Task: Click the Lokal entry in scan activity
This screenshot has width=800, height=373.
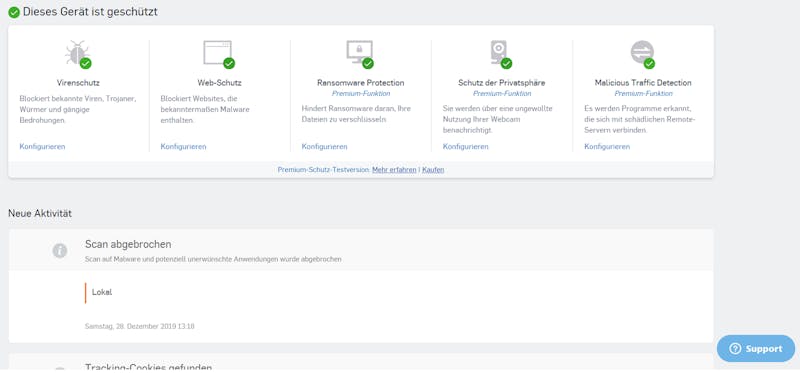Action: point(102,292)
